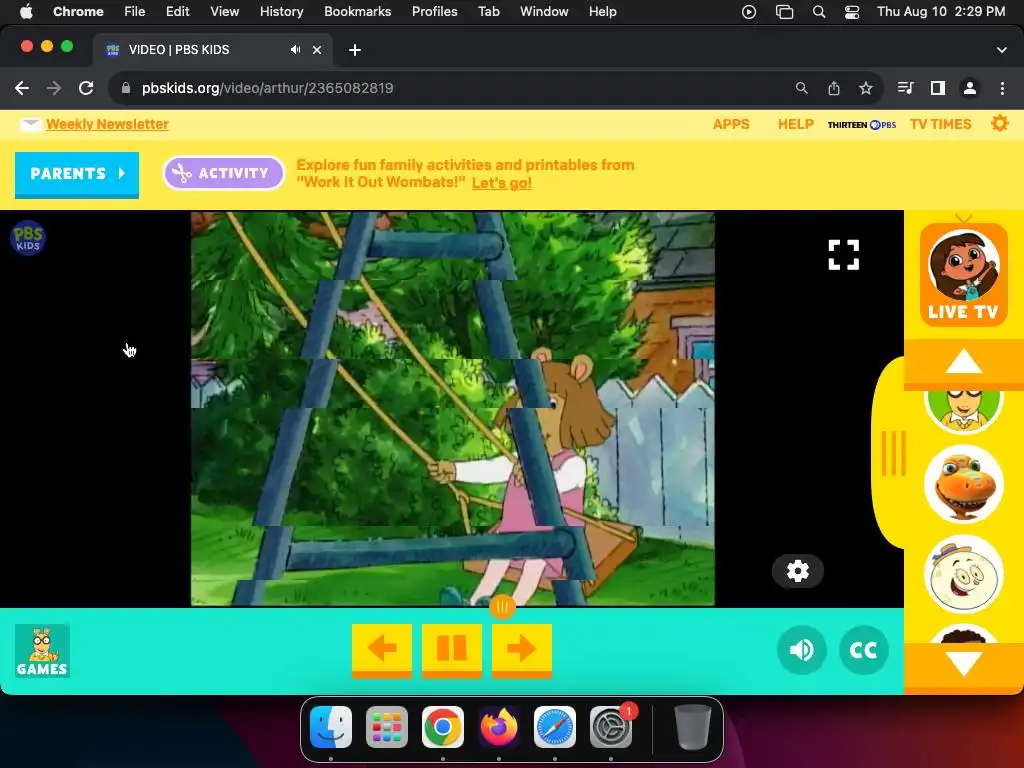Screen dimensions: 1024x768
Task: Open Launchpad from the Dock
Action: click(x=387, y=727)
